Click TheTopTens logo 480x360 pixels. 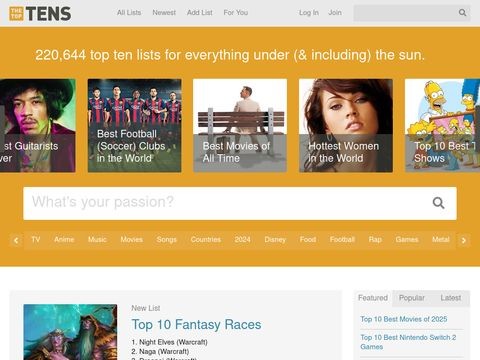coord(40,13)
